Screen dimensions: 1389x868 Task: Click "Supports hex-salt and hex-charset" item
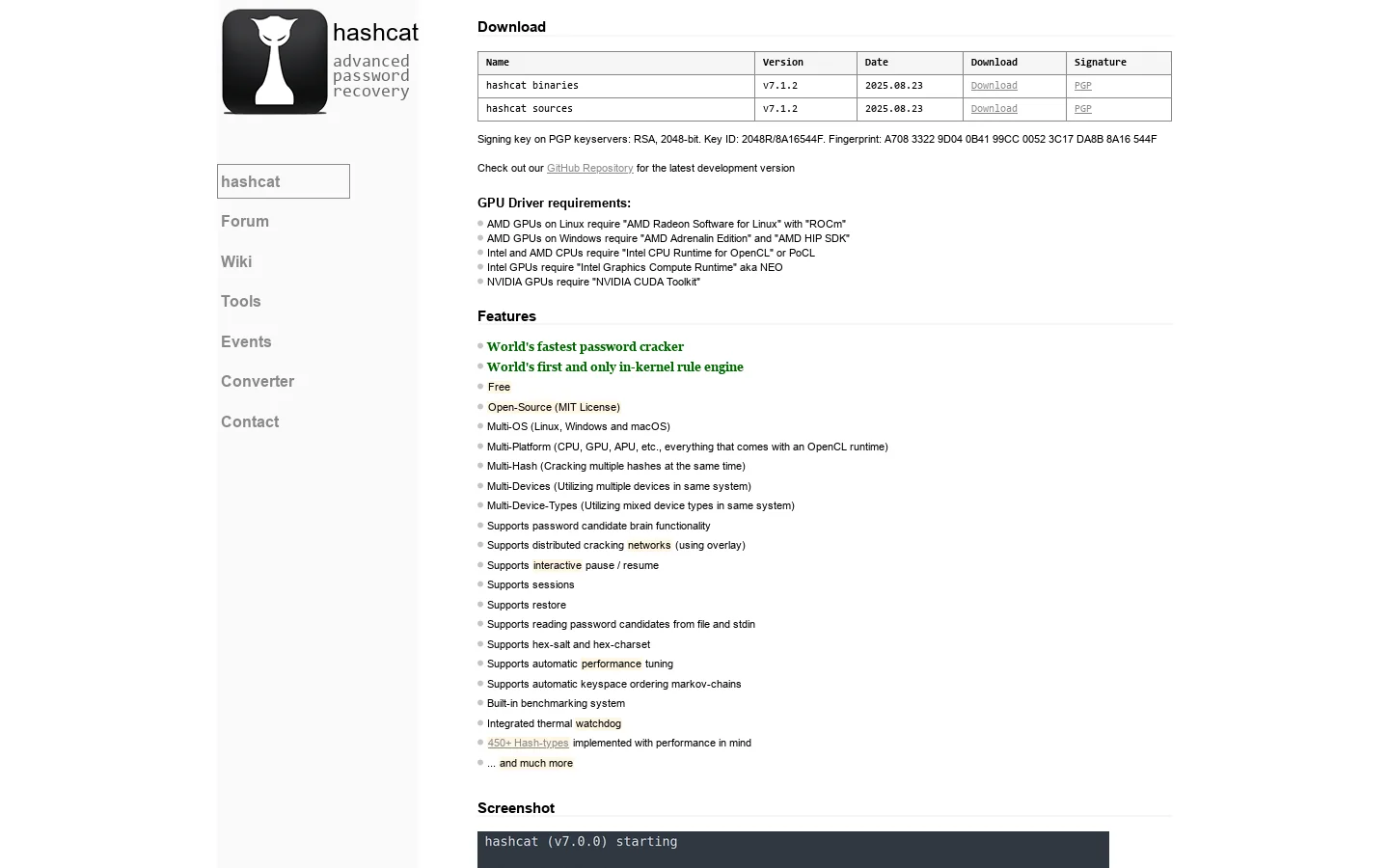point(568,645)
